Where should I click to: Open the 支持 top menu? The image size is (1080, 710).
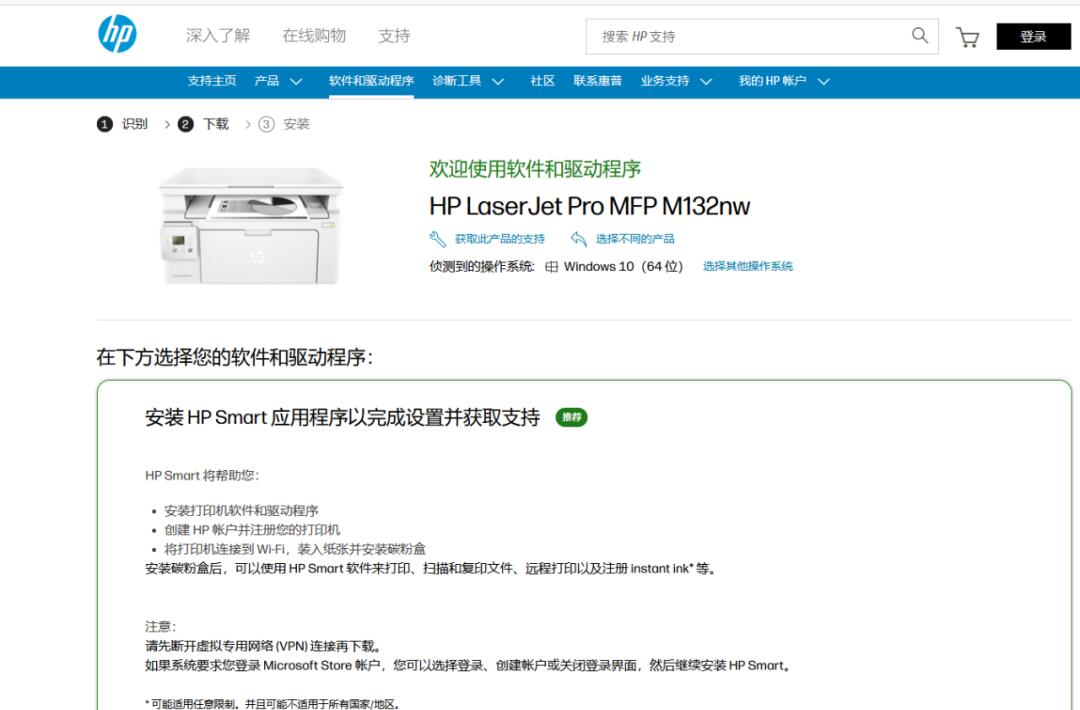[394, 36]
